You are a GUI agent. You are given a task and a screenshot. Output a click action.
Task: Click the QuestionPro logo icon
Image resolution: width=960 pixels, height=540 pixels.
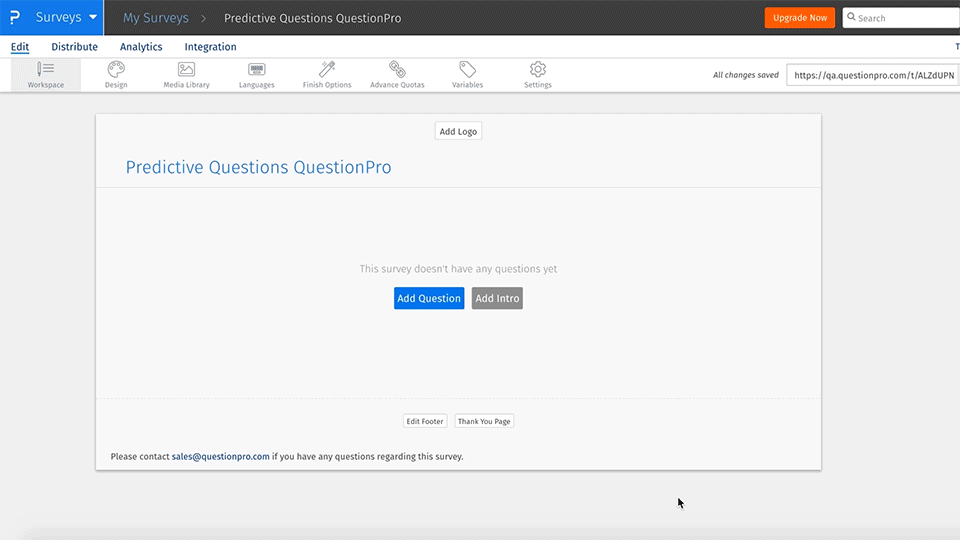(14, 18)
